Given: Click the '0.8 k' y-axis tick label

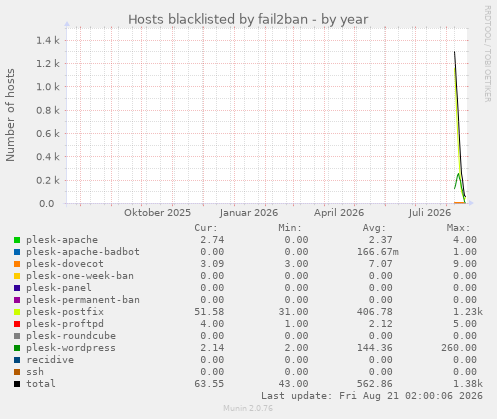Looking at the screenshot, I should coord(48,110).
